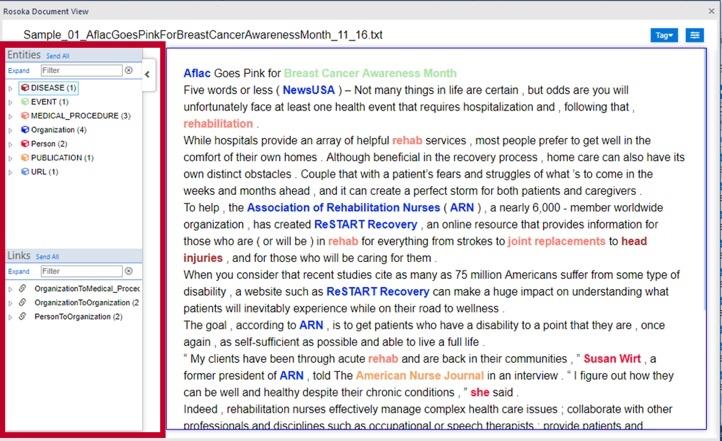Clear the Links filter with the X icon
This screenshot has width=722, height=441.
[128, 271]
